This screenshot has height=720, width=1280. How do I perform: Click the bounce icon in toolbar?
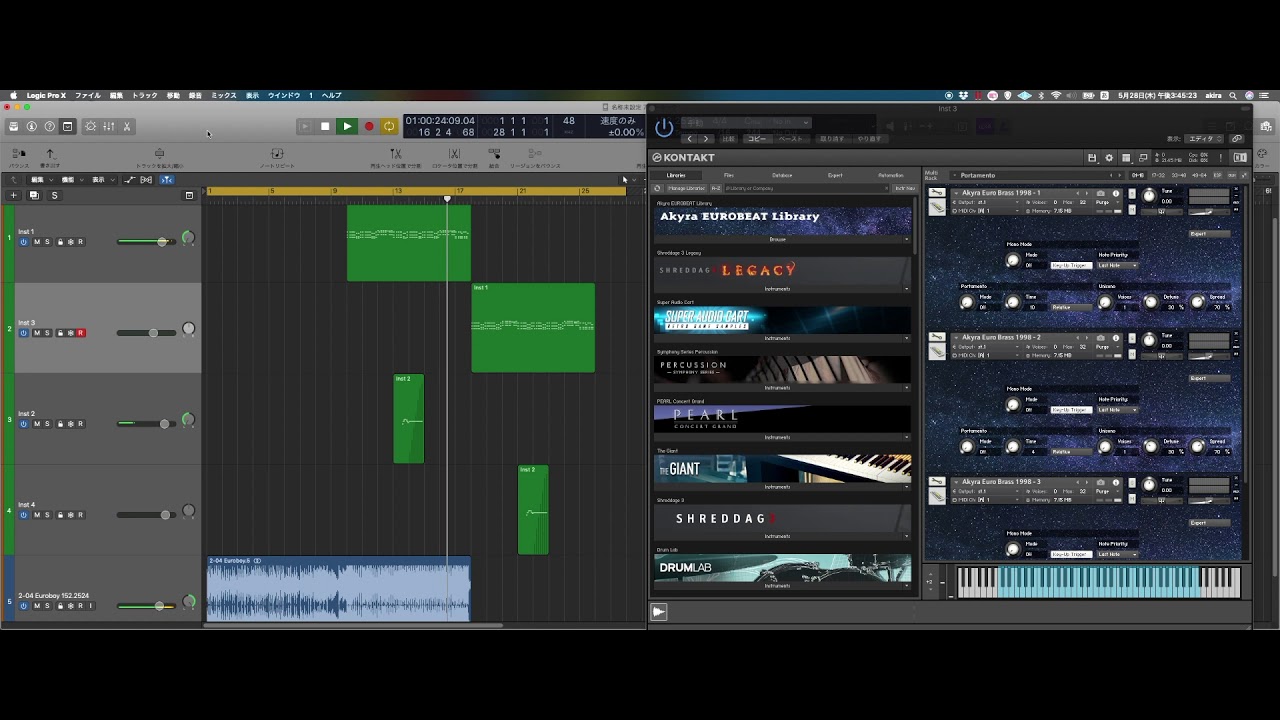19,154
